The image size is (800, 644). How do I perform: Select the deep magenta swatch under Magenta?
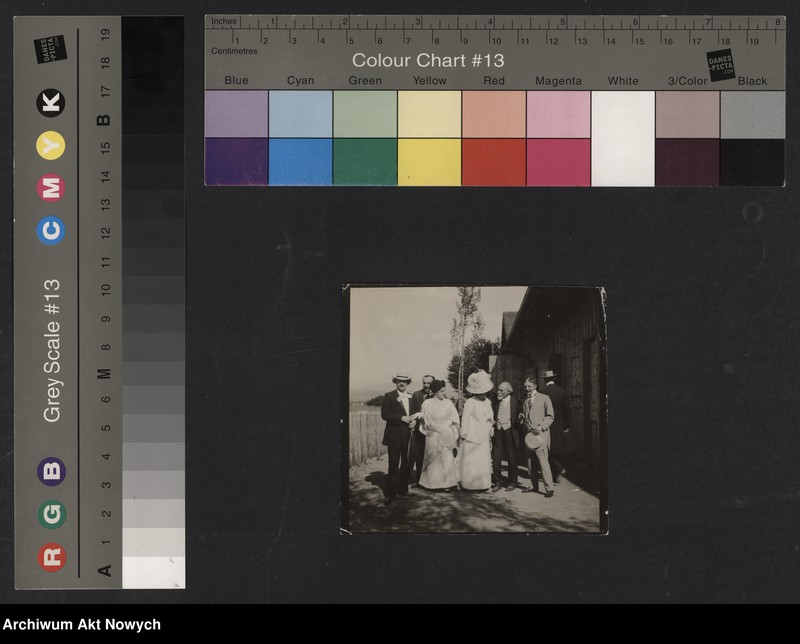(x=558, y=162)
